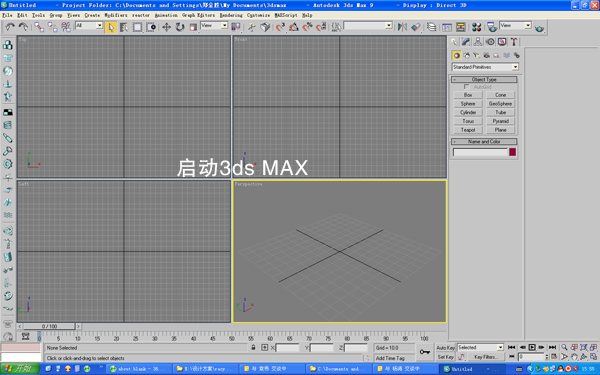Toggle the Percent Snap button
The width and height of the screenshot is (600, 375).
307,27
